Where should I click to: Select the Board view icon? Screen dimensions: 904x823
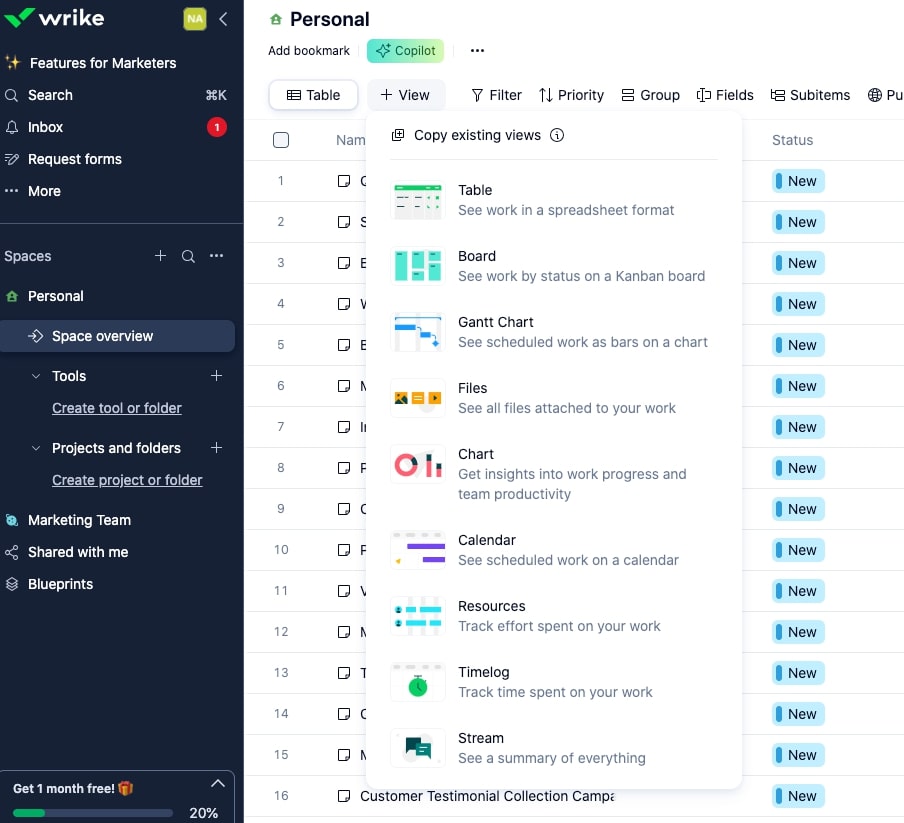tap(417, 265)
